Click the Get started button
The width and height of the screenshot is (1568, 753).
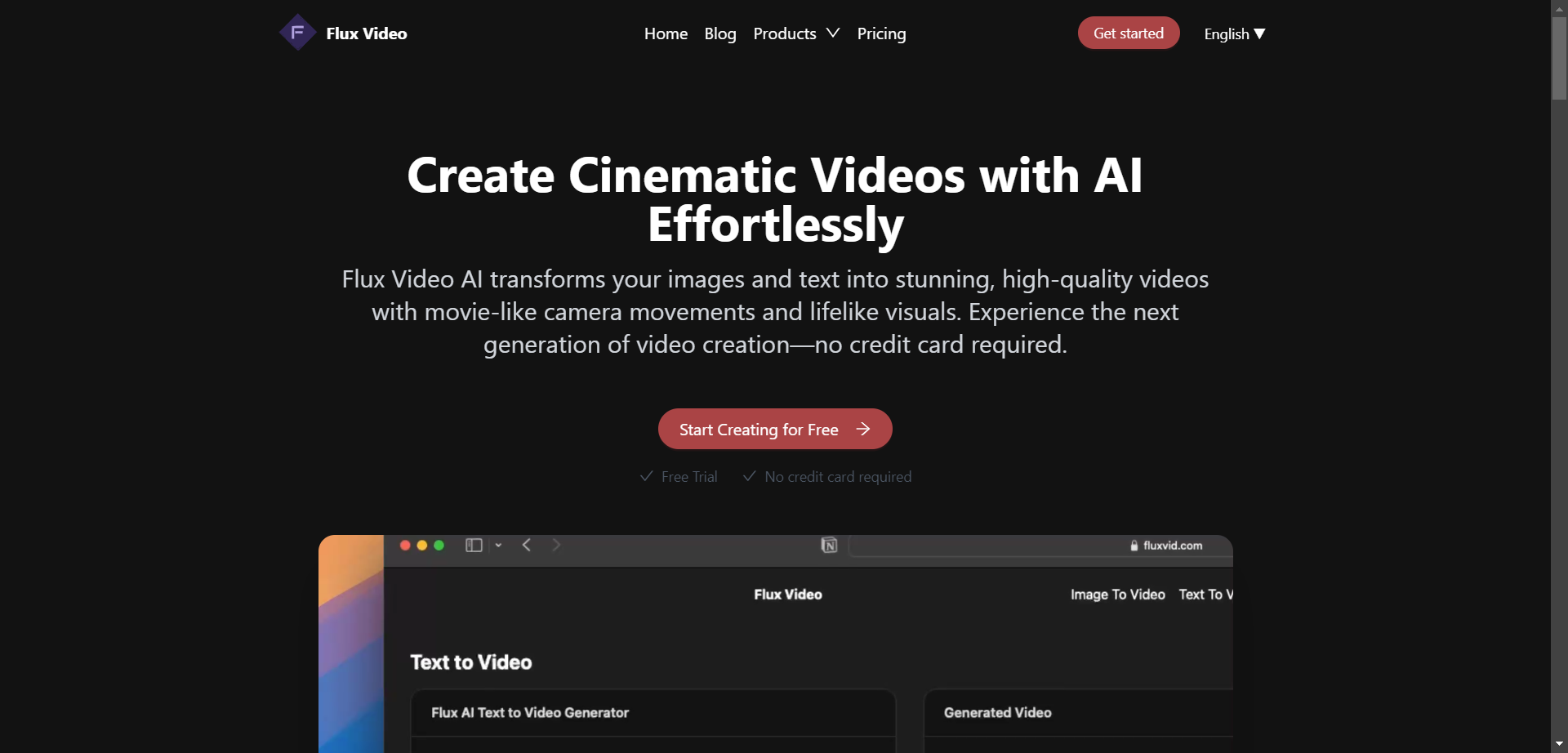(1128, 33)
